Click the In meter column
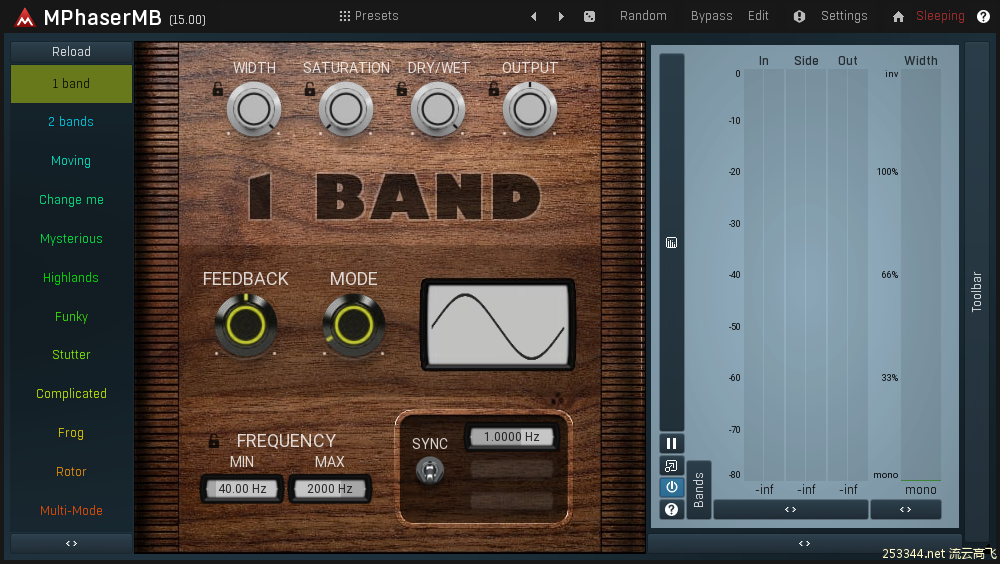The image size is (1000, 564). [764, 275]
